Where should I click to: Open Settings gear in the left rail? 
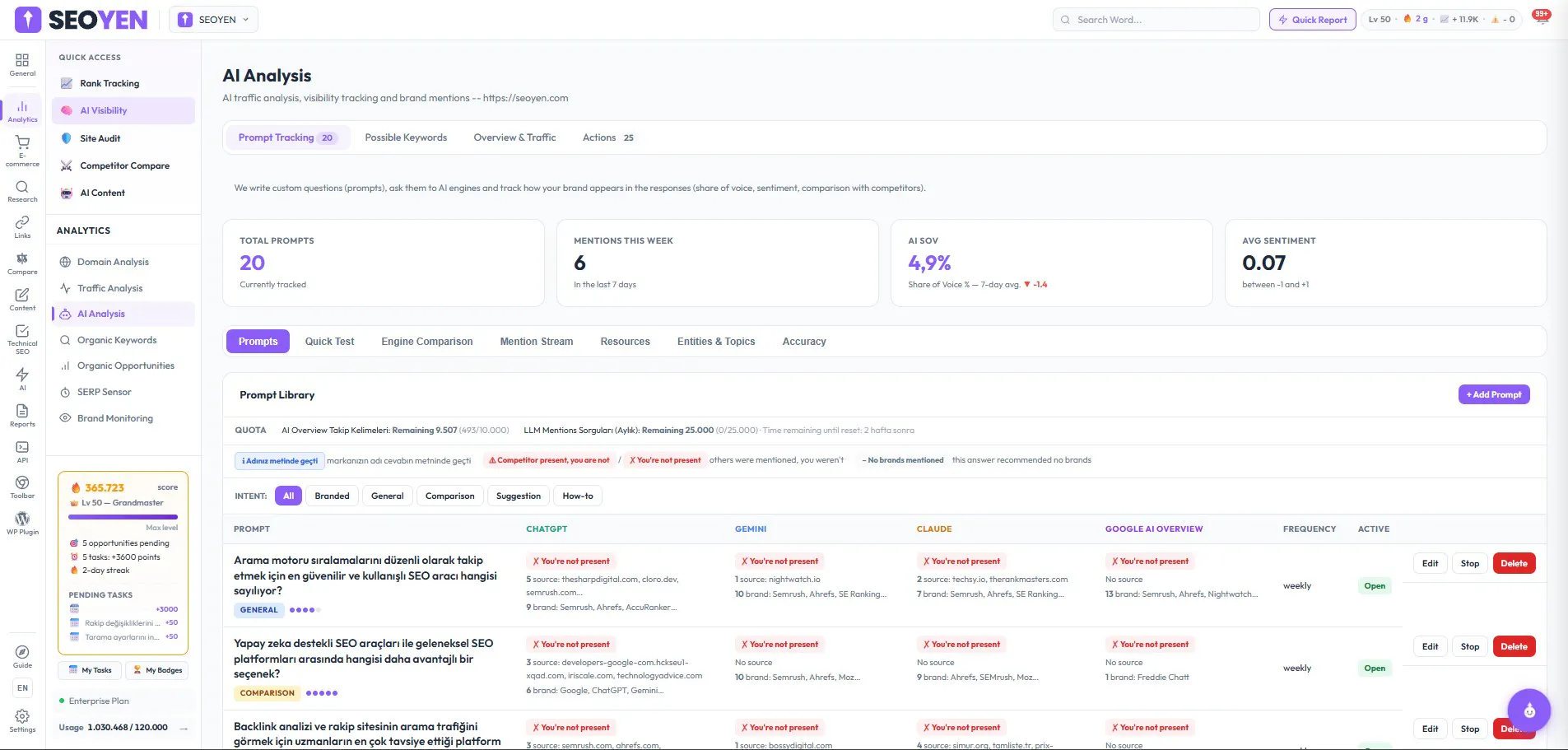22,721
